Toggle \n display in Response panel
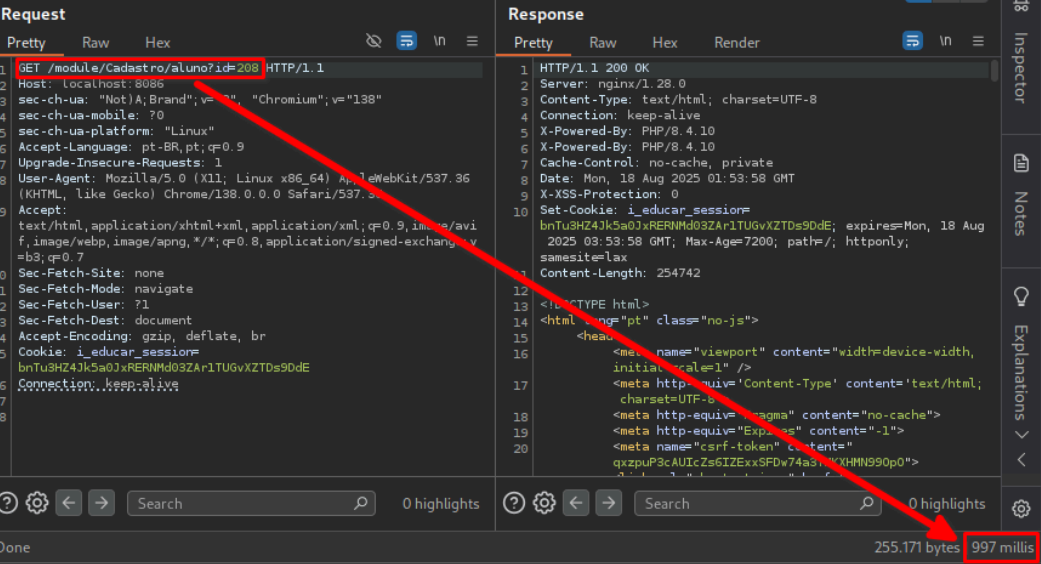 (x=945, y=41)
